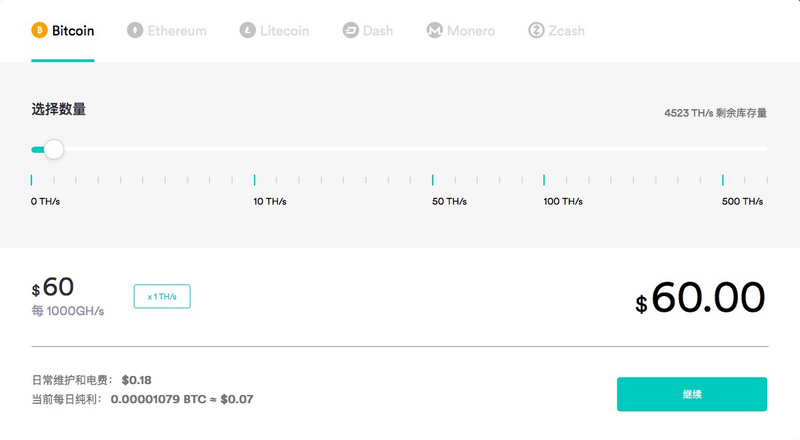This screenshot has width=800, height=440.
Task: Set slider to 500 TH/s tick mark
Action: (722, 180)
